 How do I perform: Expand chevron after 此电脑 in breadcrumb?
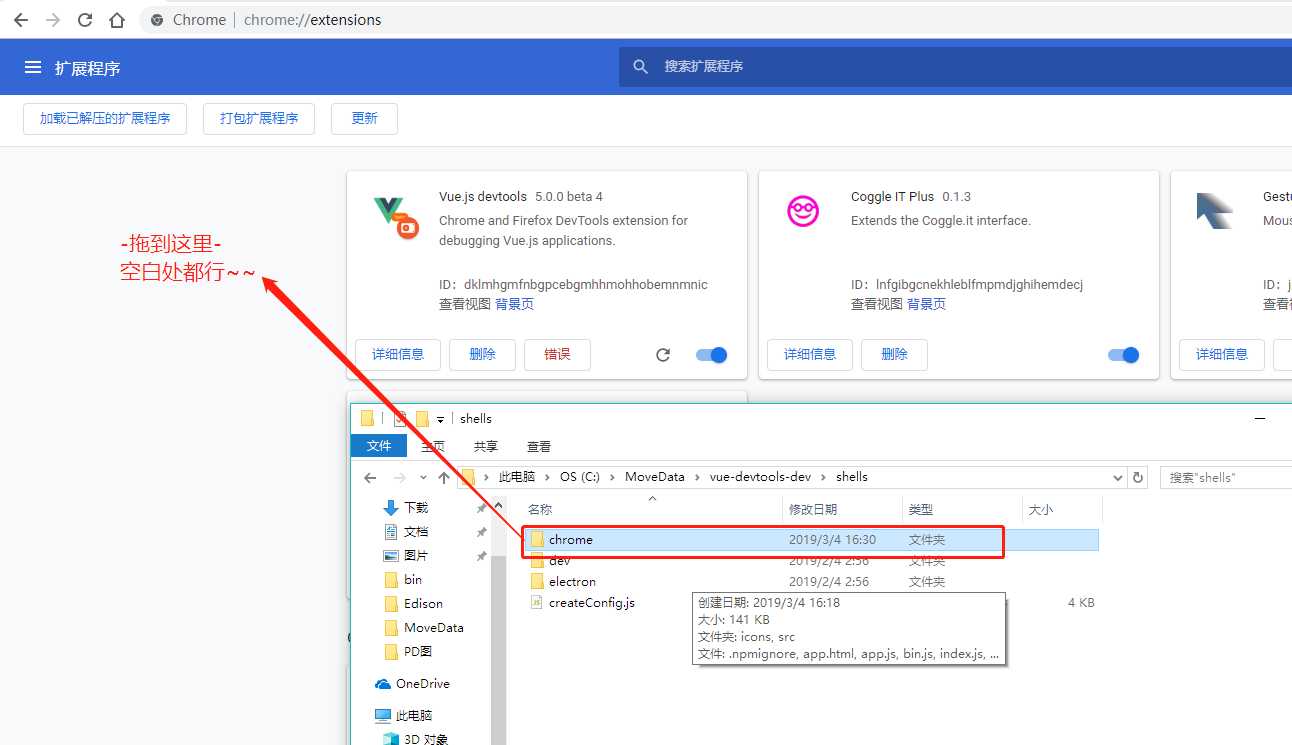(548, 477)
